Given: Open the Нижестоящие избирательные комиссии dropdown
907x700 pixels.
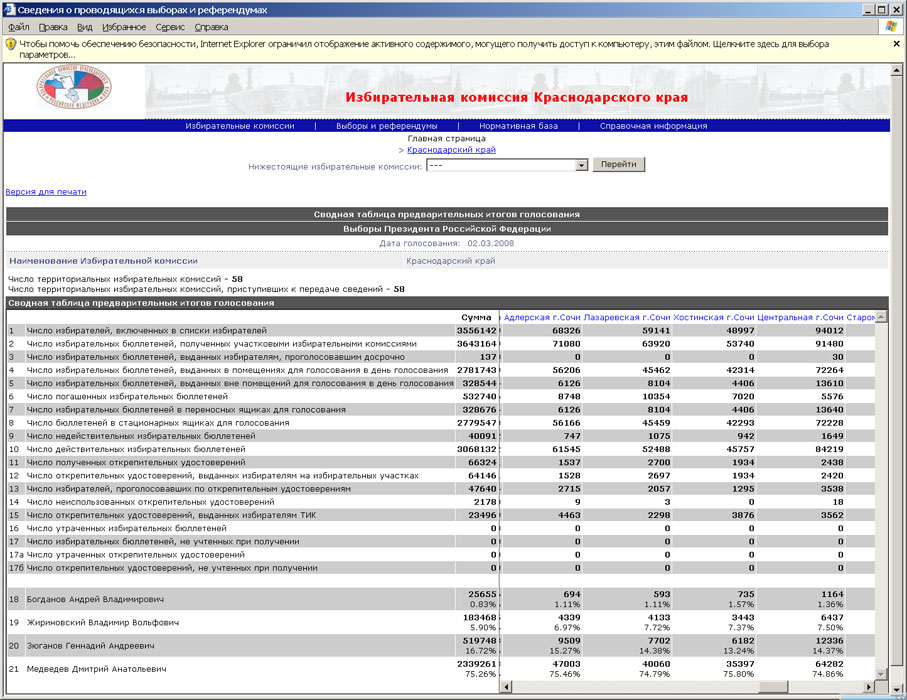Looking at the screenshot, I should pos(581,166).
